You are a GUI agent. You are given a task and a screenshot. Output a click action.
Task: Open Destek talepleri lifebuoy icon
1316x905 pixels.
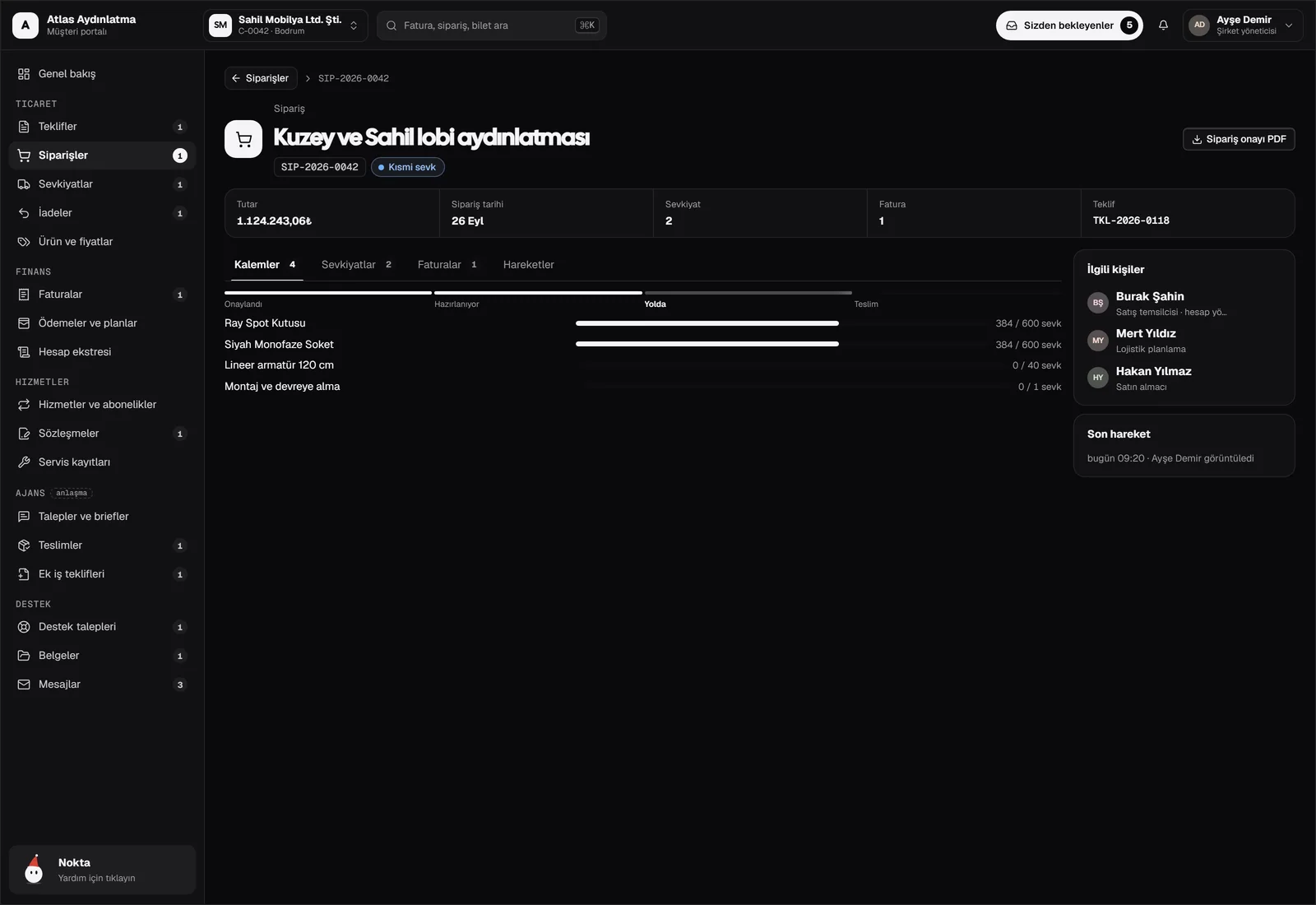tap(24, 627)
